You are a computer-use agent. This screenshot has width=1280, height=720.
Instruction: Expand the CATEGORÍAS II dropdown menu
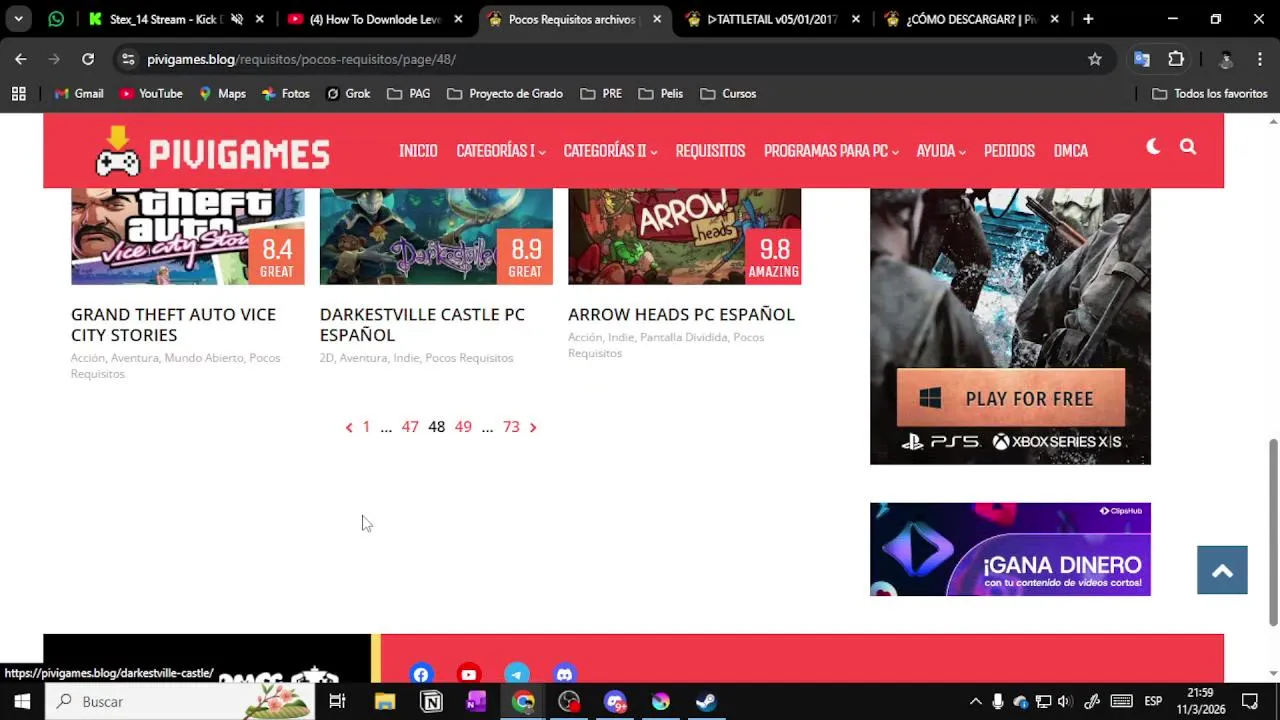click(610, 151)
